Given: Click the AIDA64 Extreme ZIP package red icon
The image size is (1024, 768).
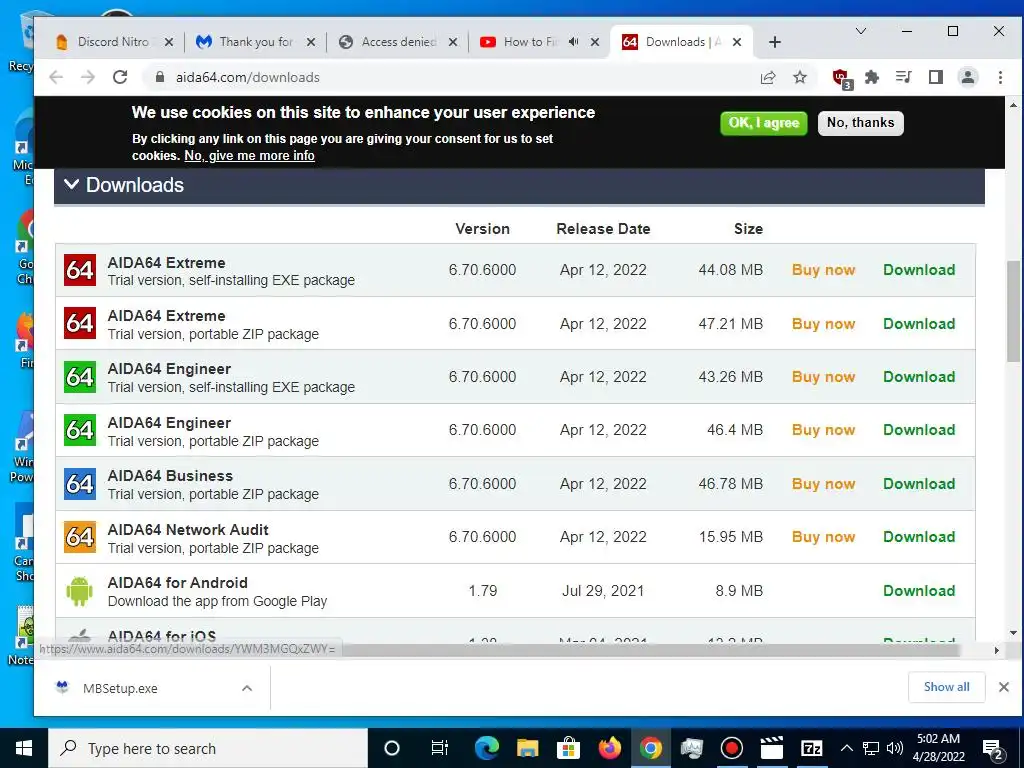Looking at the screenshot, I should (x=80, y=323).
